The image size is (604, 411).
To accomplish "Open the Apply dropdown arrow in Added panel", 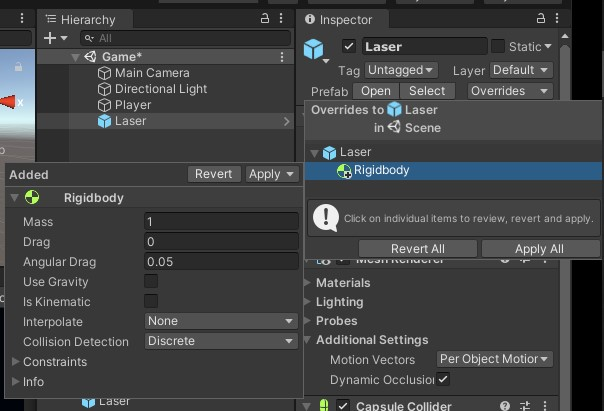I will click(290, 174).
